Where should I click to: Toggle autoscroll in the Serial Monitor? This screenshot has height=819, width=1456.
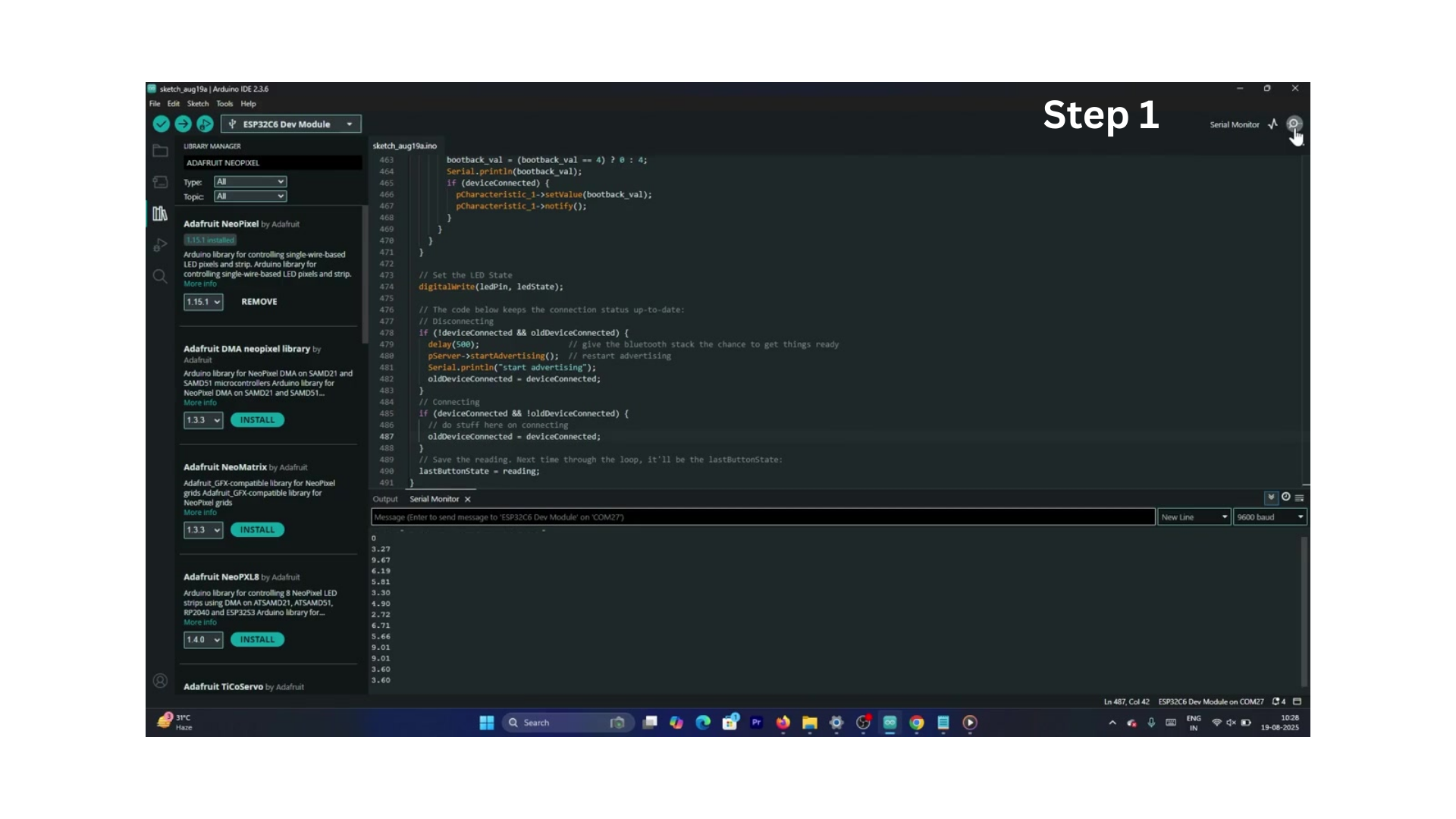(x=1271, y=497)
